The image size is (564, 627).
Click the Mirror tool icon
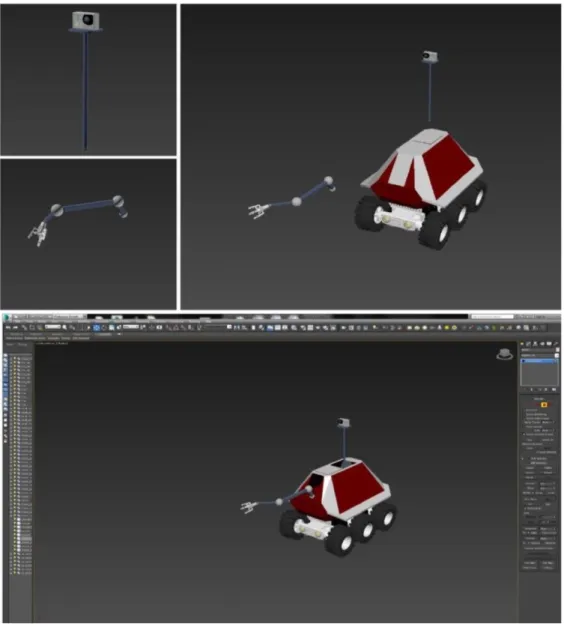click(x=237, y=327)
